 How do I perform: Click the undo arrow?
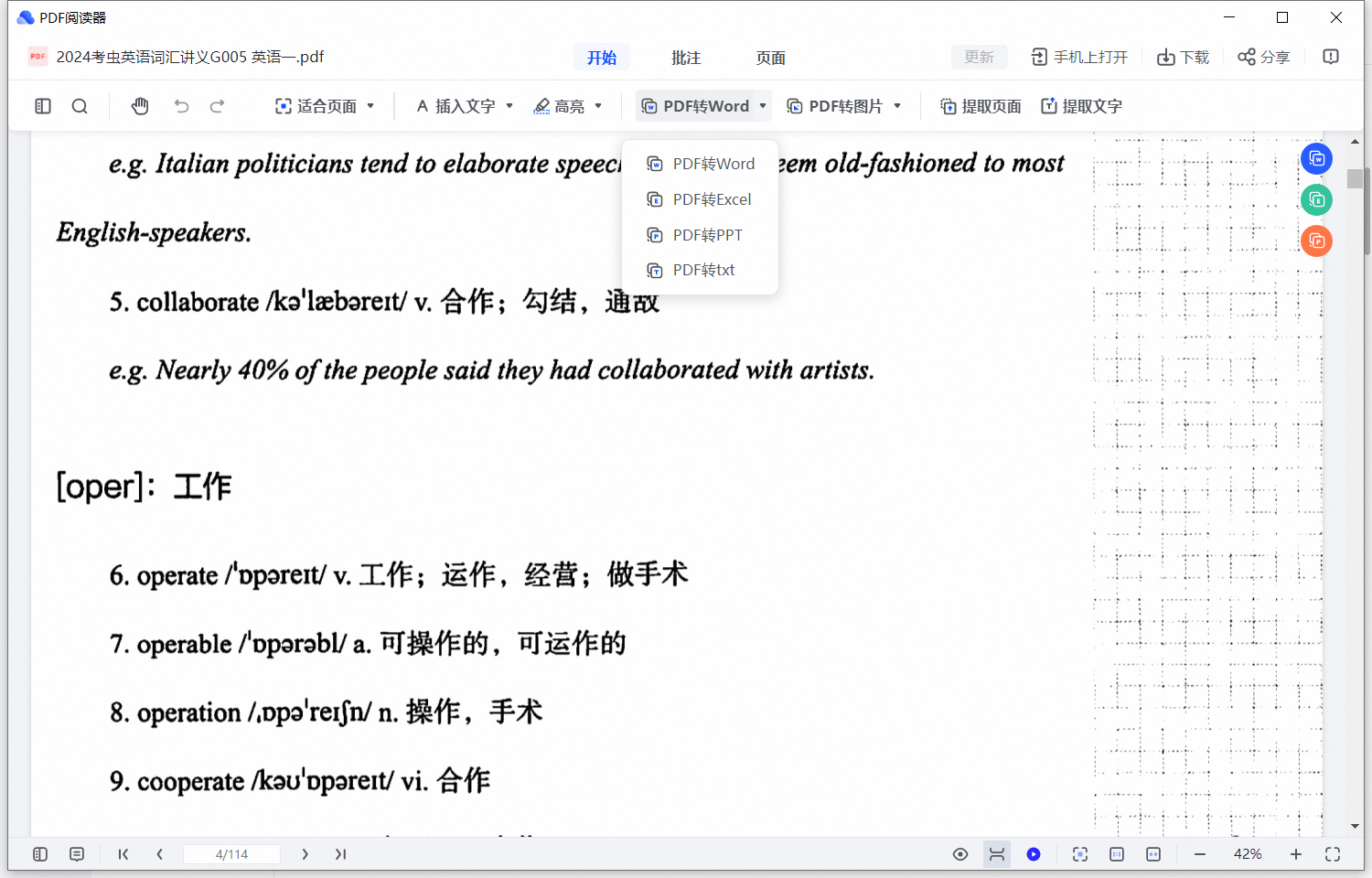(180, 105)
